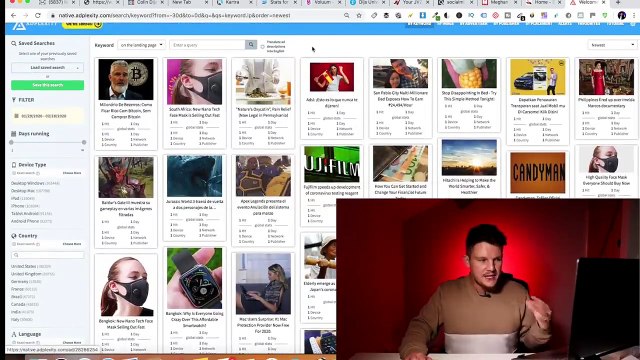Click the Country search input box
This screenshot has width=640, height=360.
point(47,255)
